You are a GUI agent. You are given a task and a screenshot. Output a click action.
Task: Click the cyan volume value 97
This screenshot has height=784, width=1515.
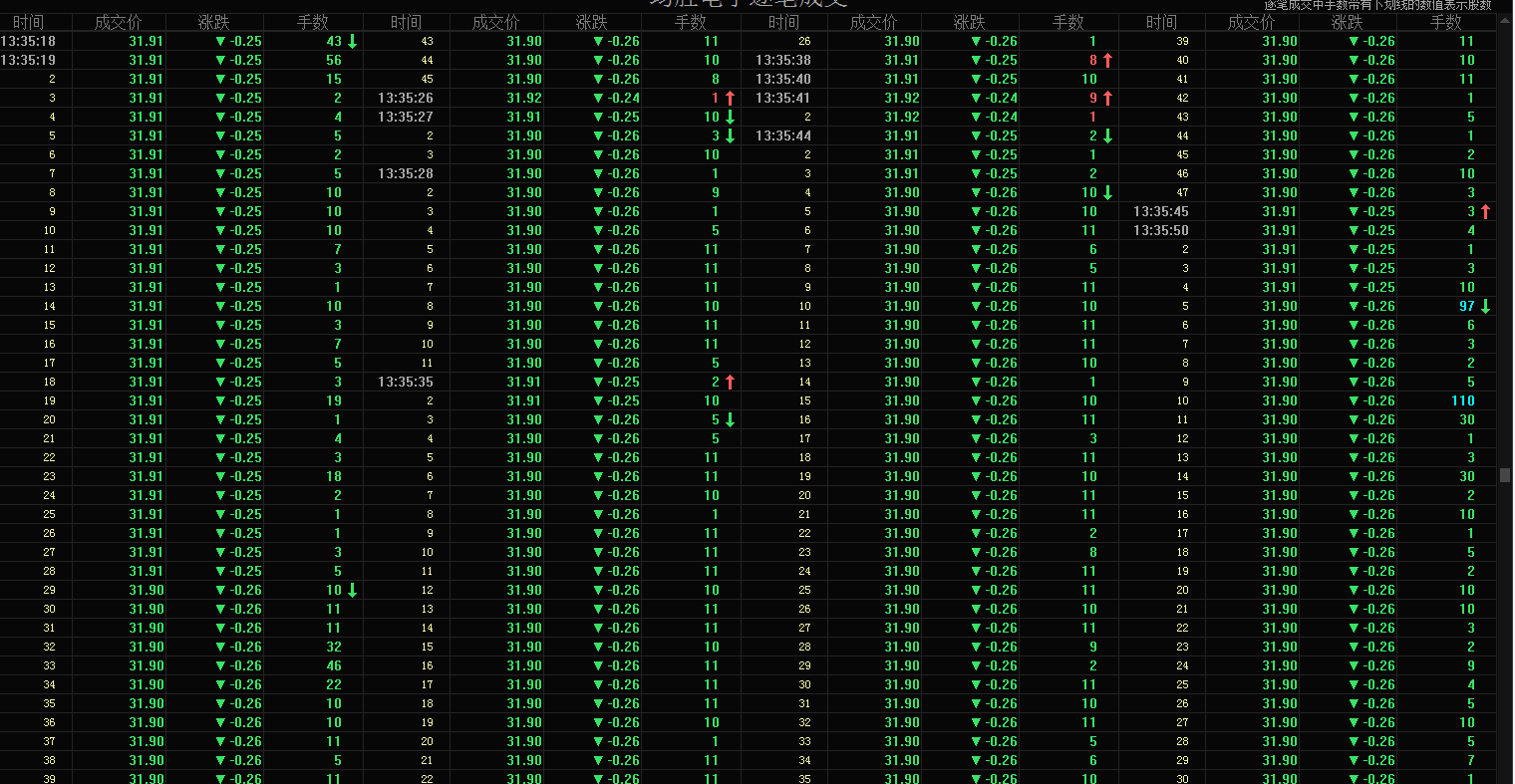tap(1467, 307)
